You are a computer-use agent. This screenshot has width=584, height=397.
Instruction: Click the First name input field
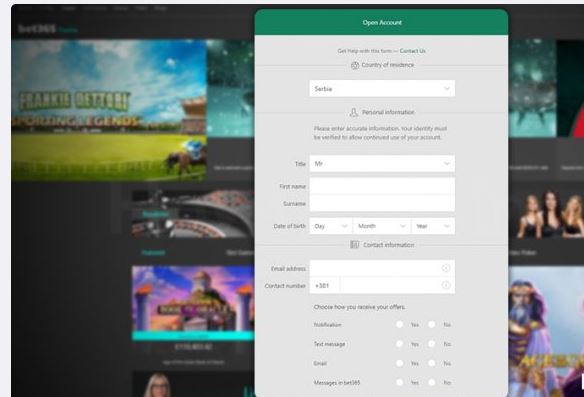pos(382,186)
